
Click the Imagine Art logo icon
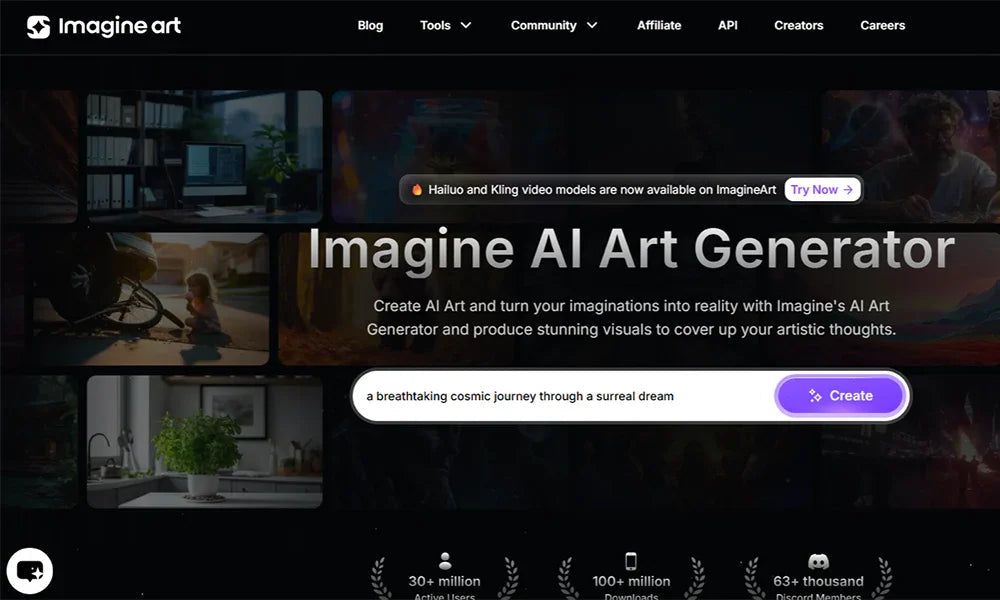40,27
